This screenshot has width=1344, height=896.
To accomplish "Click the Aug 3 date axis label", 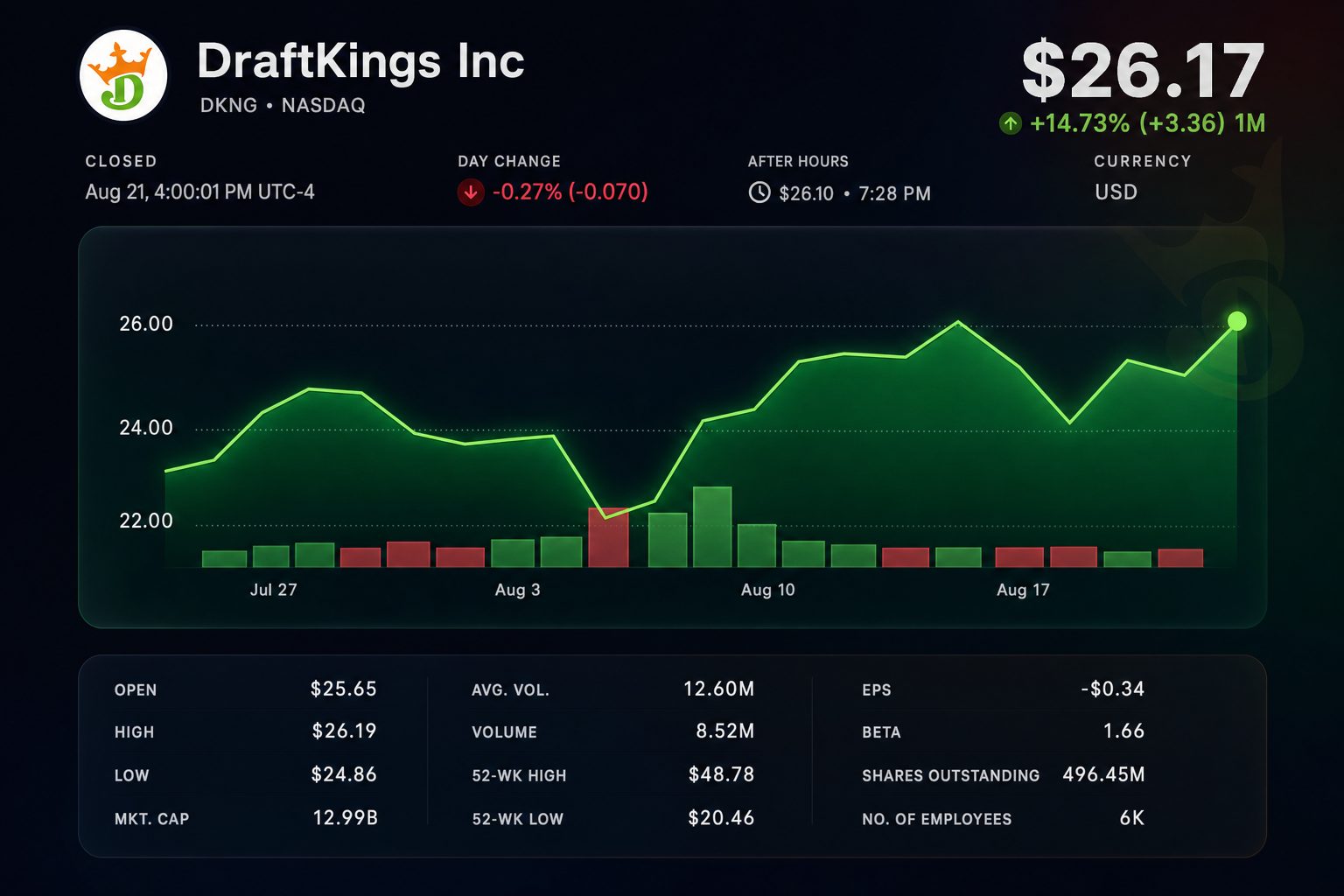I will pyautogui.click(x=517, y=590).
